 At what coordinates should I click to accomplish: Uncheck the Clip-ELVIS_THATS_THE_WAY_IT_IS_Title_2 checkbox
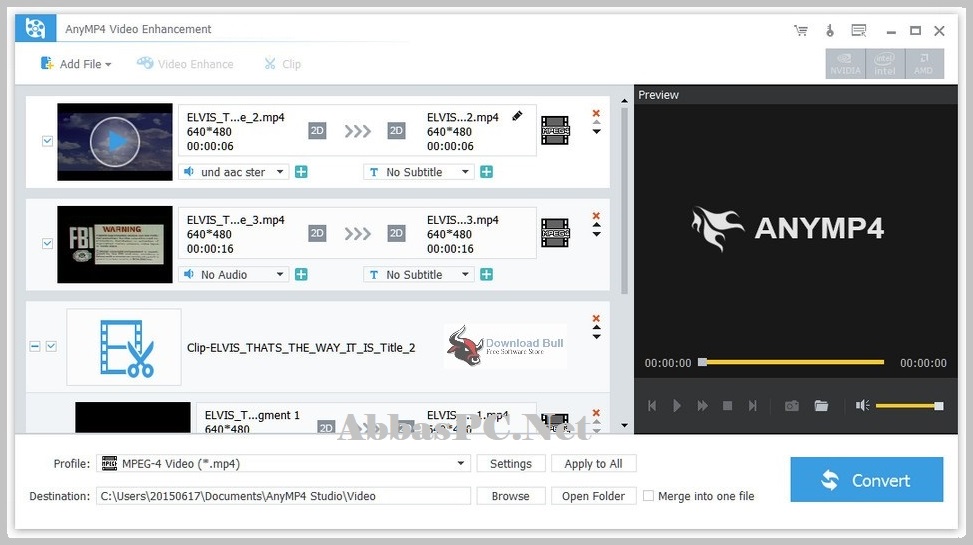[52, 346]
